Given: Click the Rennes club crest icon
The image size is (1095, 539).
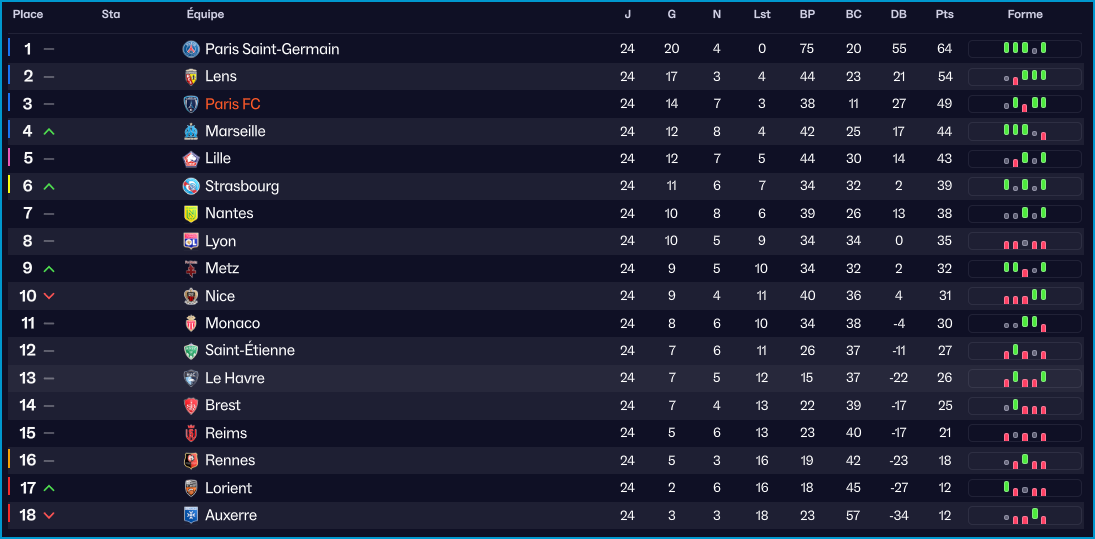Looking at the screenshot, I should pos(191,460).
